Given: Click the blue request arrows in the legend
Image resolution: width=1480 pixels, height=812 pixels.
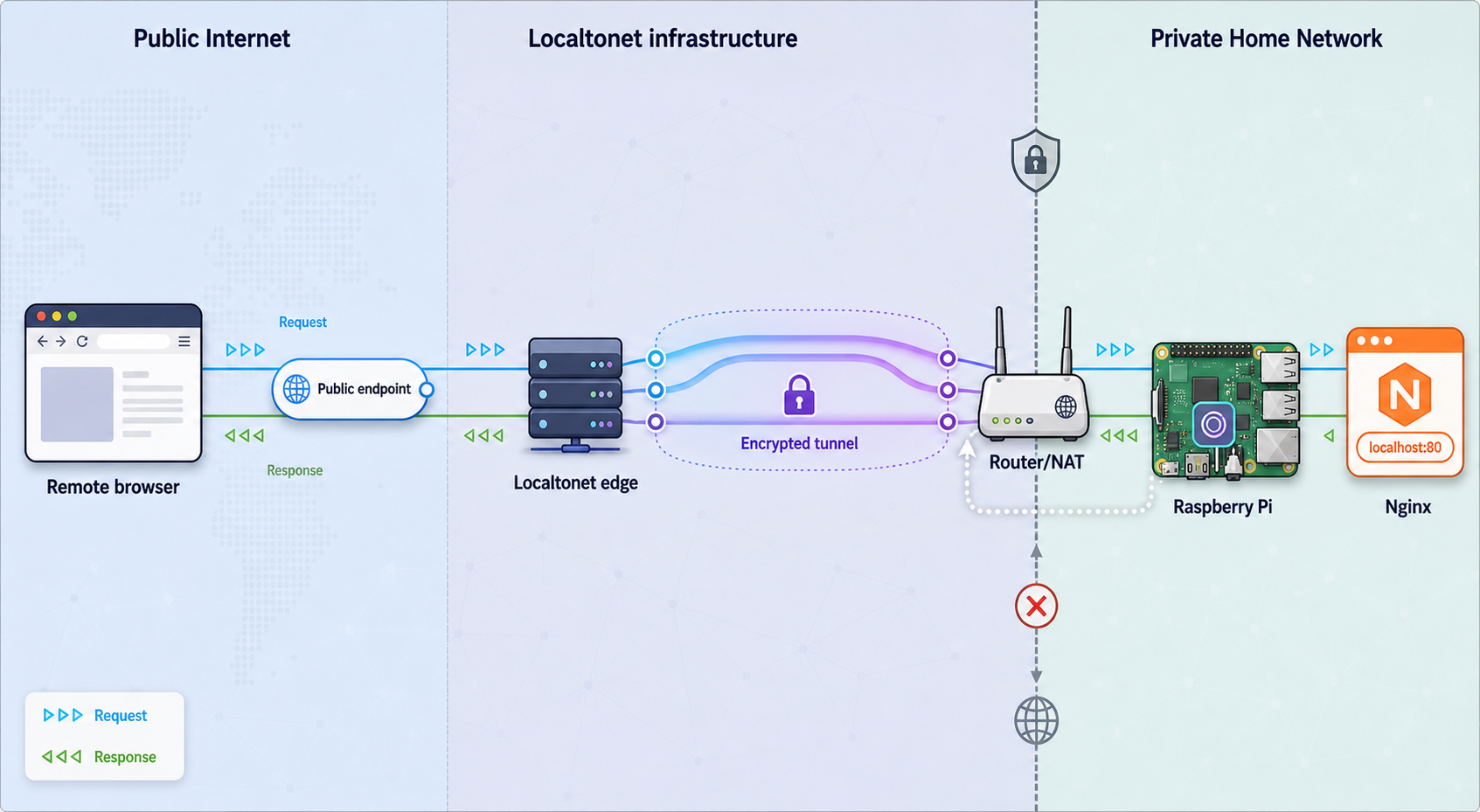Looking at the screenshot, I should pyautogui.click(x=63, y=715).
